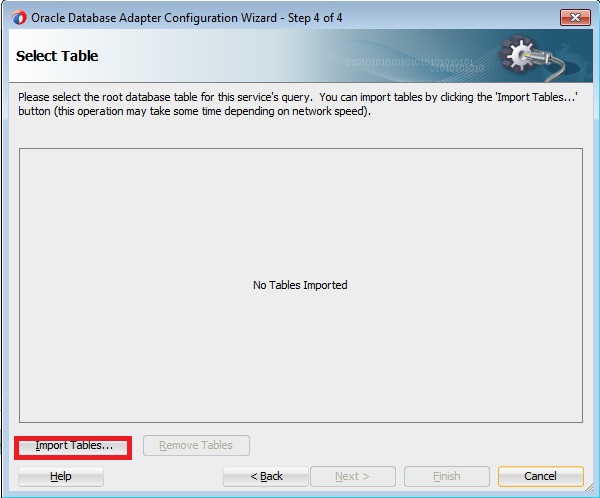The height and width of the screenshot is (498, 600).
Task: Cancel the database adapter wizard
Action: coord(540,477)
